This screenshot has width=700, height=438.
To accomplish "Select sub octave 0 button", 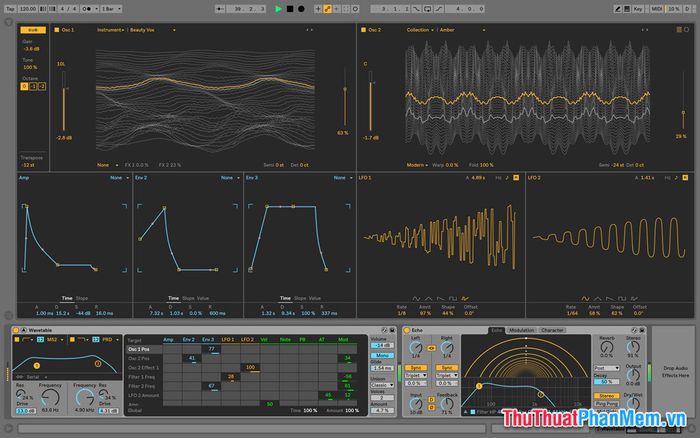I will click(24, 86).
